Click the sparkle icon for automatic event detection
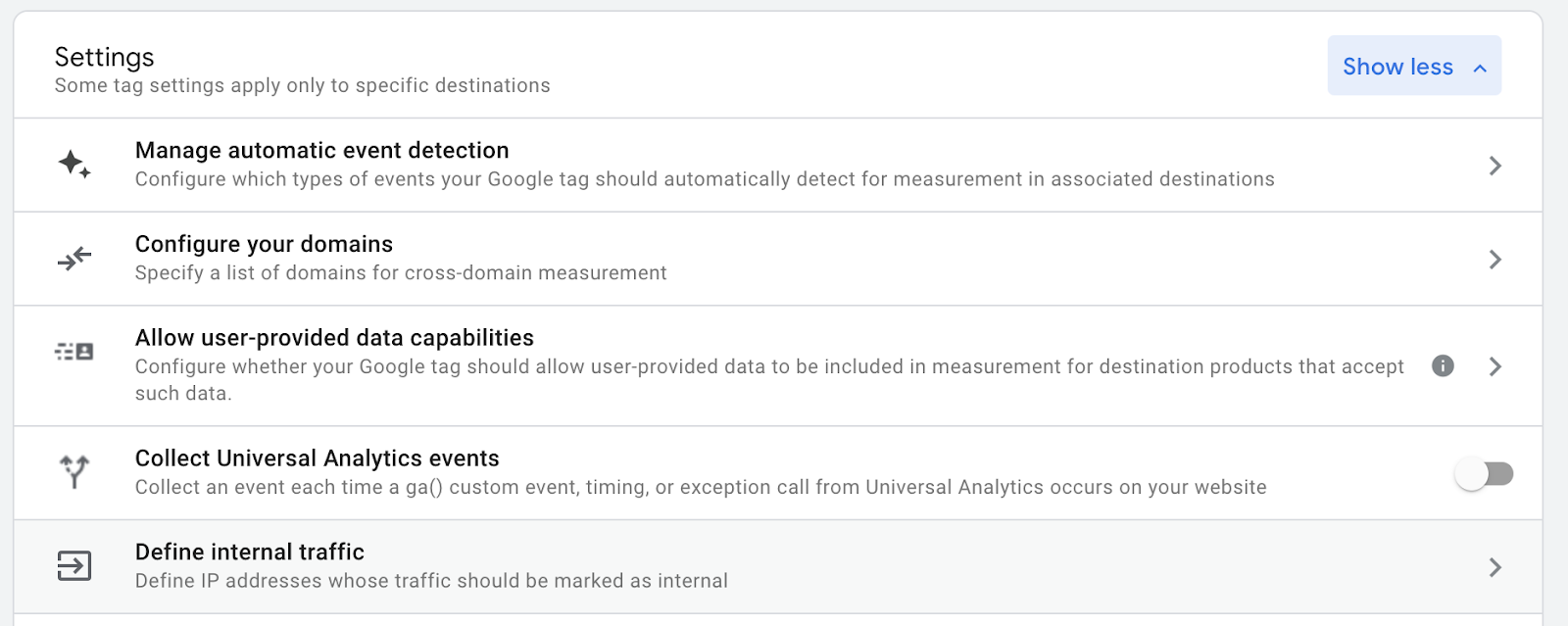 coord(74,164)
